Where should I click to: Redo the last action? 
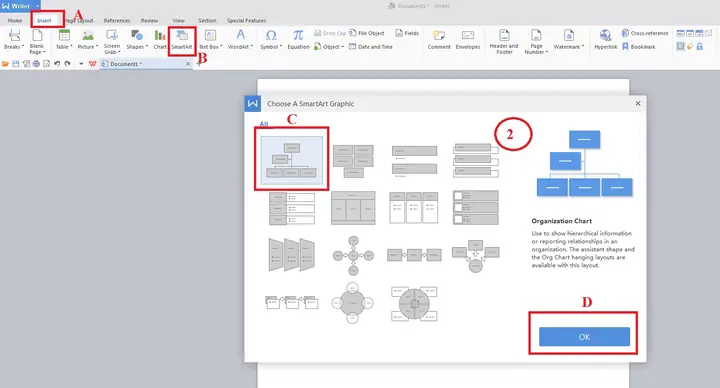click(x=68, y=64)
